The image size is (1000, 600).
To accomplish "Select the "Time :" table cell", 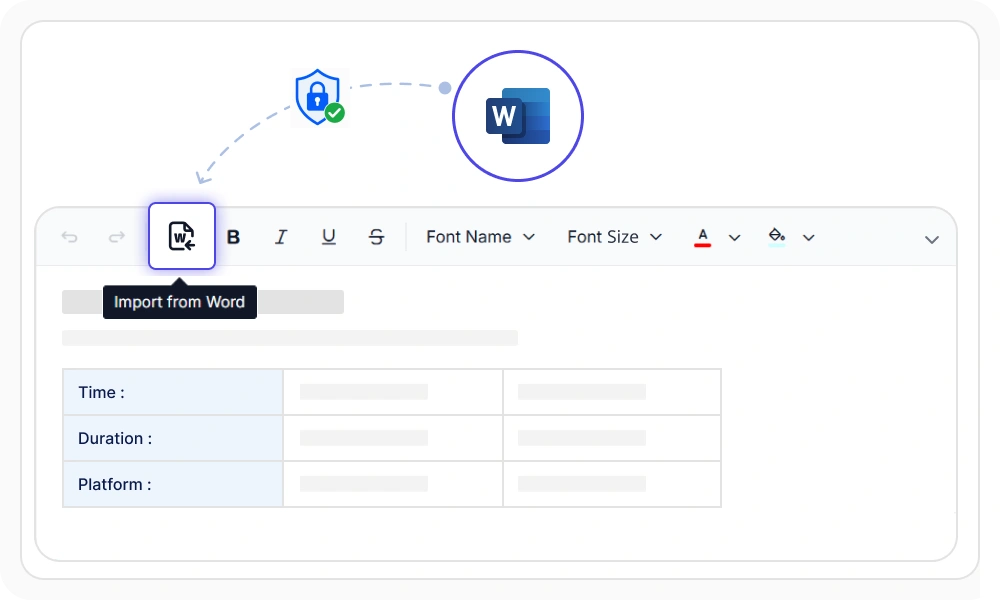I will pyautogui.click(x=173, y=392).
